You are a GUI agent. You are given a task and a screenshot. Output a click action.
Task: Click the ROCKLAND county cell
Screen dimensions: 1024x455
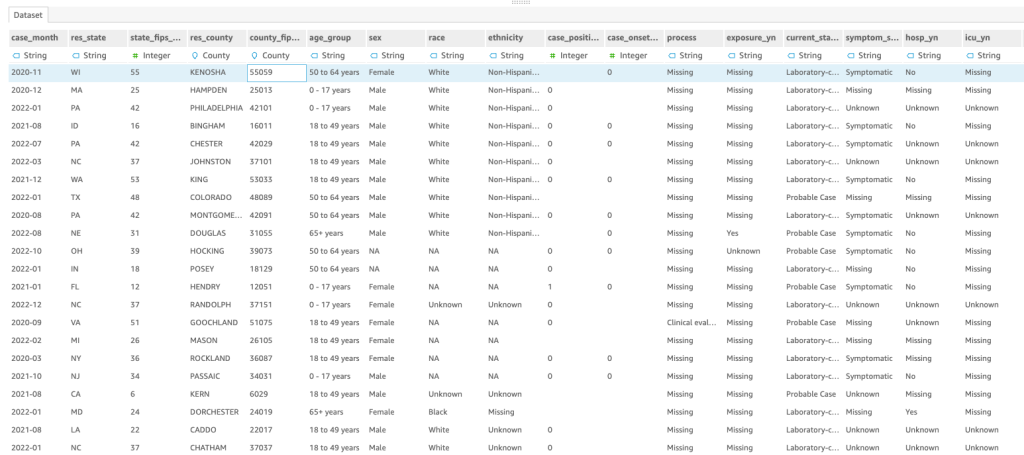217,358
